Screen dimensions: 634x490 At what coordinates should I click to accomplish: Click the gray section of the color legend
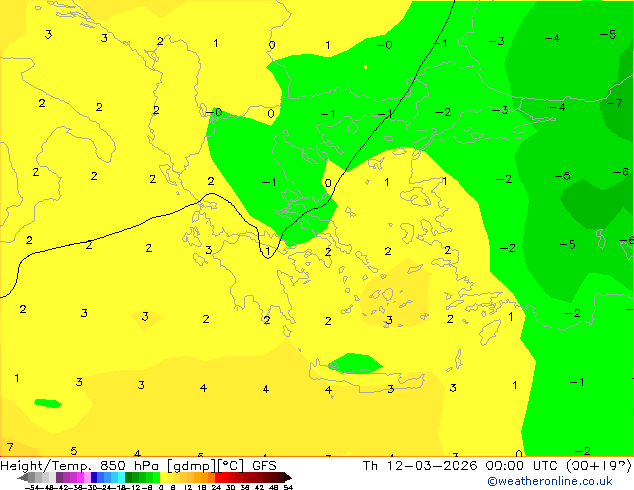[38, 477]
